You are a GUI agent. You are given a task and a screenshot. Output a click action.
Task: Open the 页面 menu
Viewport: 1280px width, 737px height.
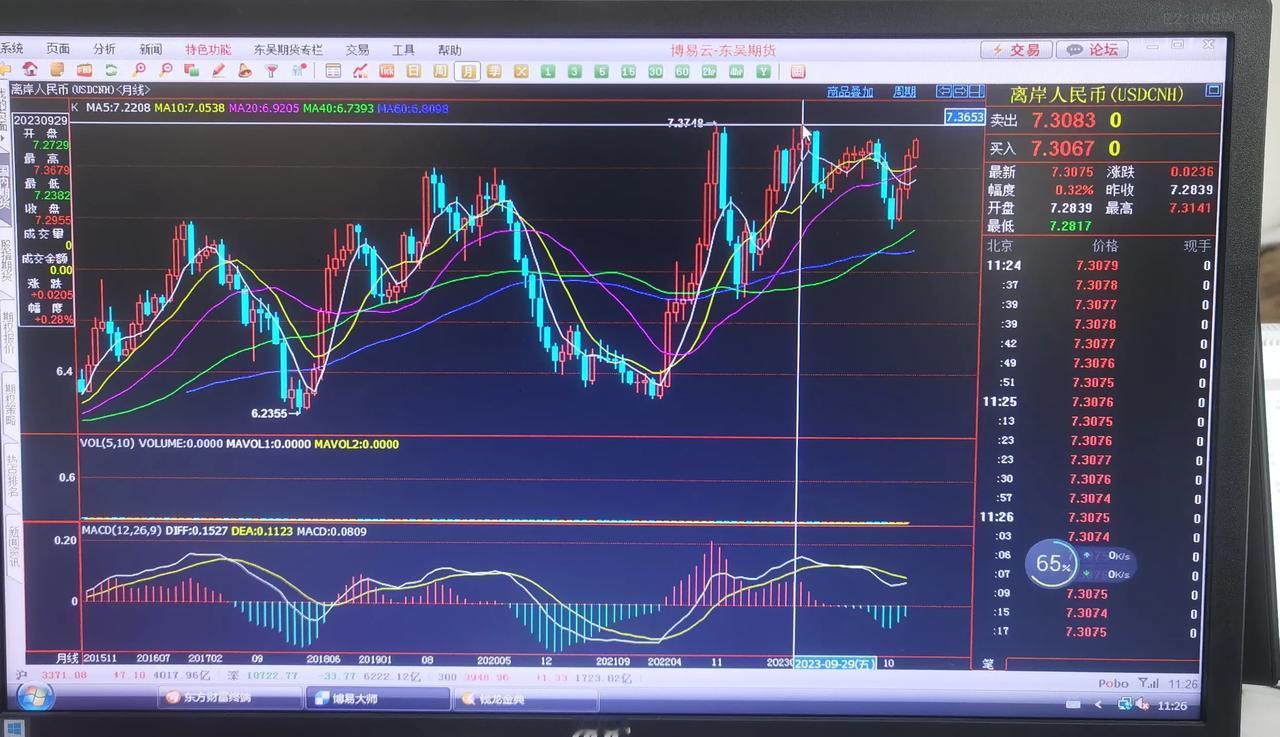(x=58, y=49)
